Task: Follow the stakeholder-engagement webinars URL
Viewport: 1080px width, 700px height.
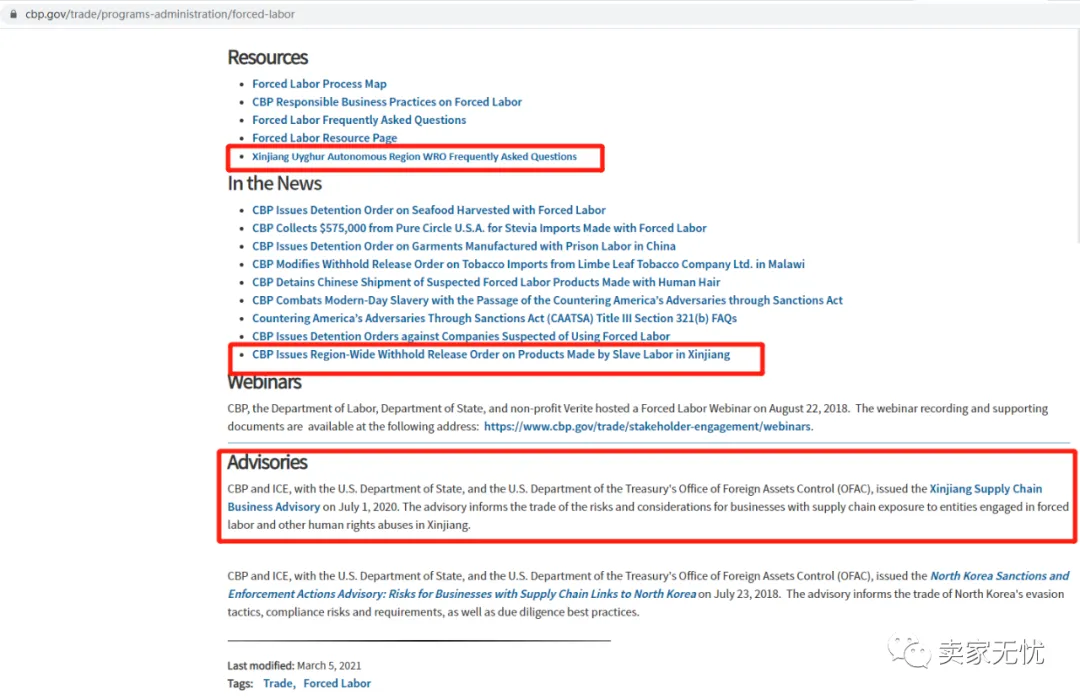Action: coord(648,426)
